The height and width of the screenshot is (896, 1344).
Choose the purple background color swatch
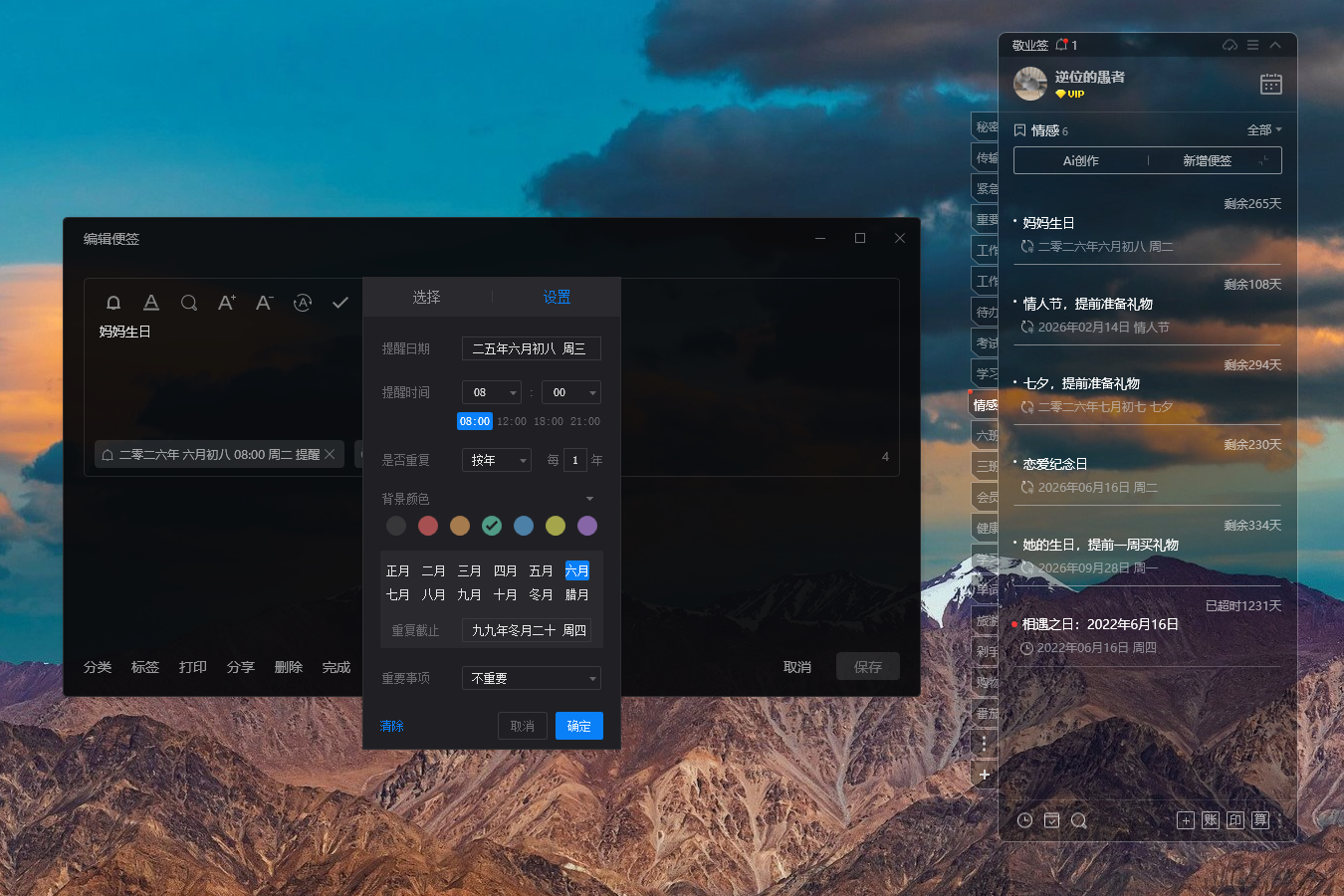tap(587, 526)
